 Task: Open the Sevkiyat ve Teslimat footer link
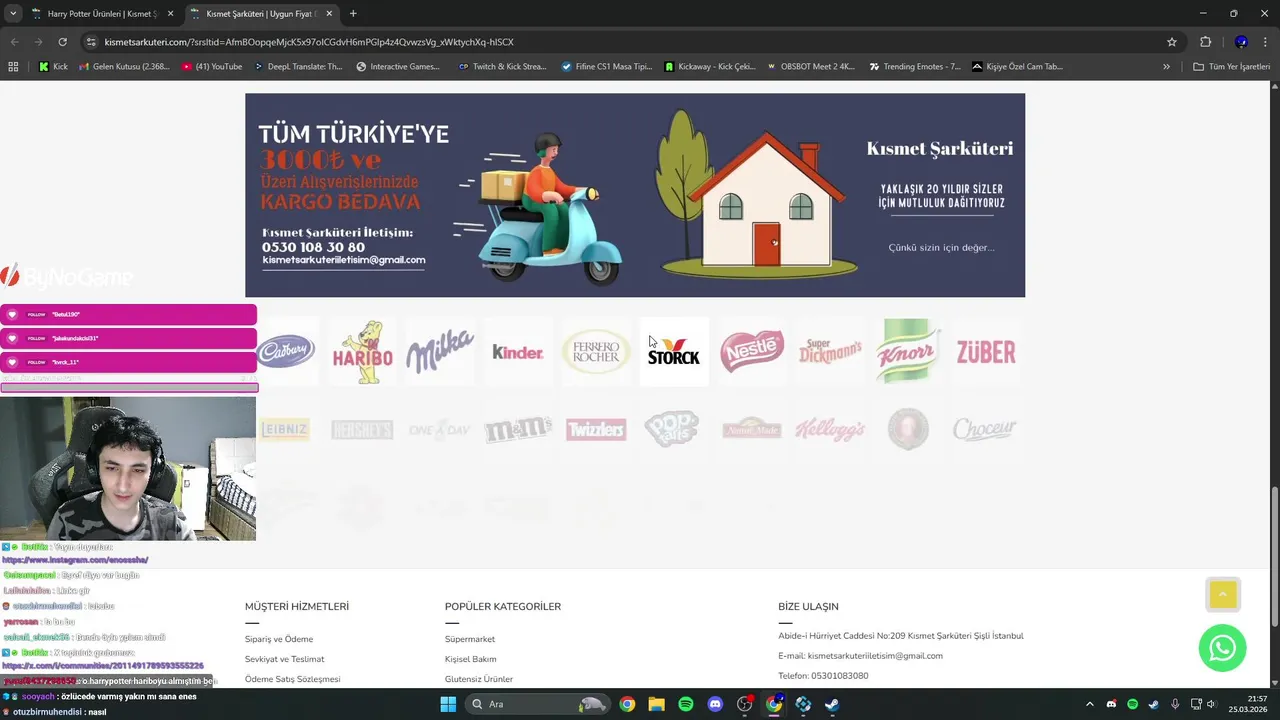click(x=285, y=659)
